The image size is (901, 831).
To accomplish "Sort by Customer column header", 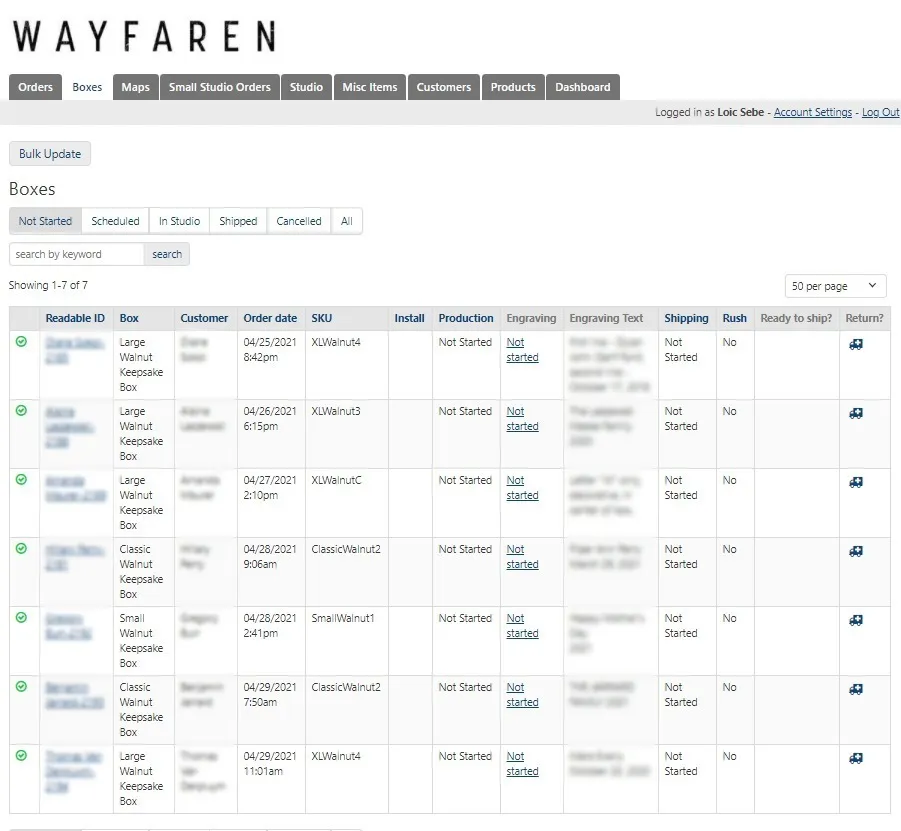I will [204, 318].
